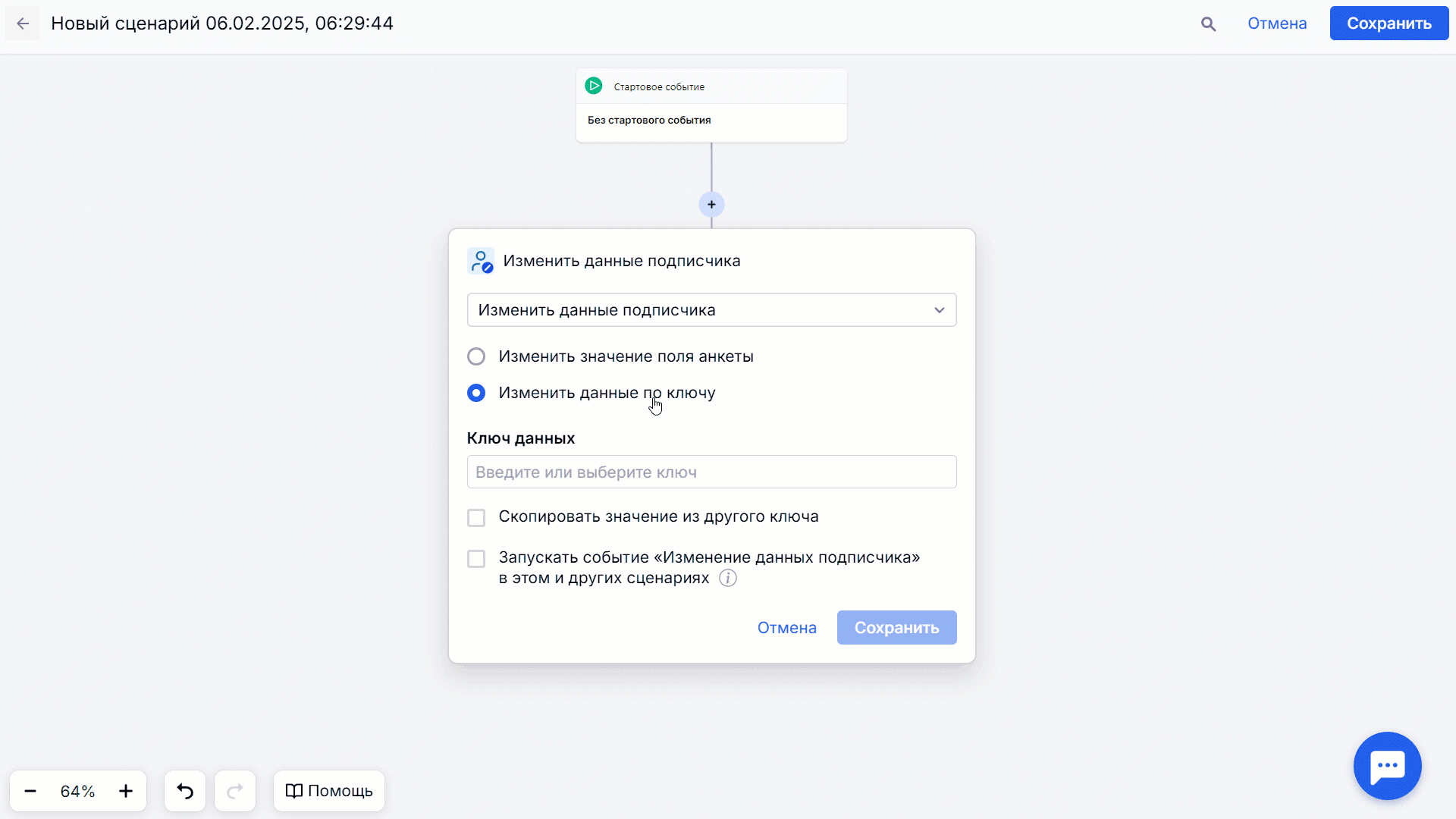
Task: Click the redo arrow icon
Action: [x=235, y=791]
